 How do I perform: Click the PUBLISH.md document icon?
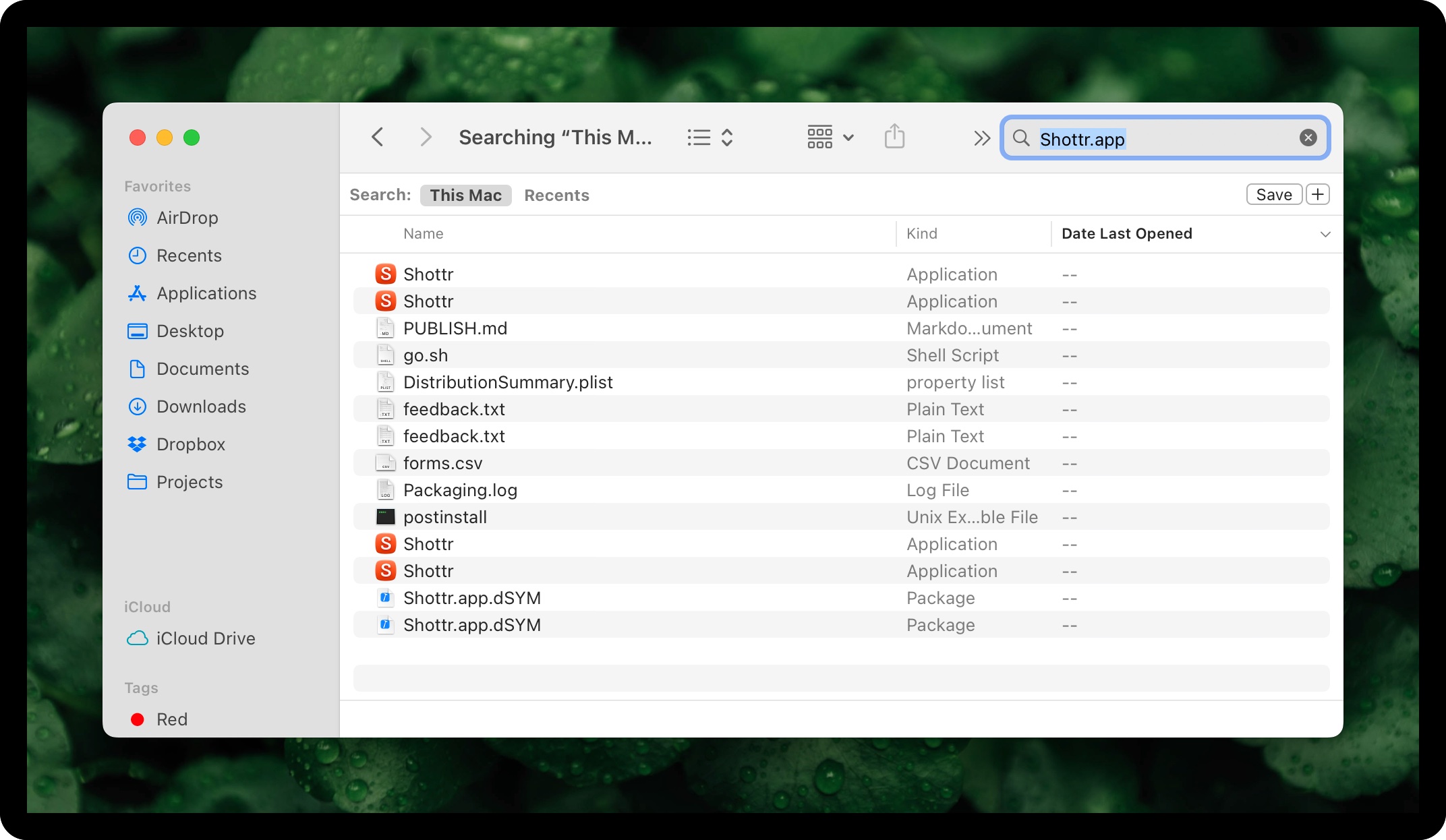(x=385, y=328)
